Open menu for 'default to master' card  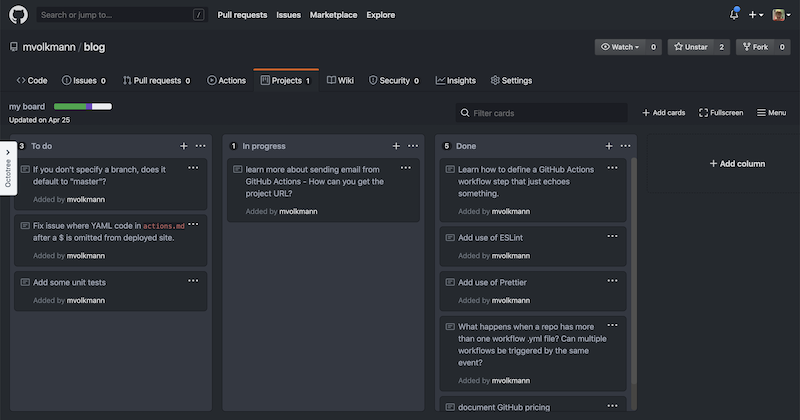tap(193, 168)
